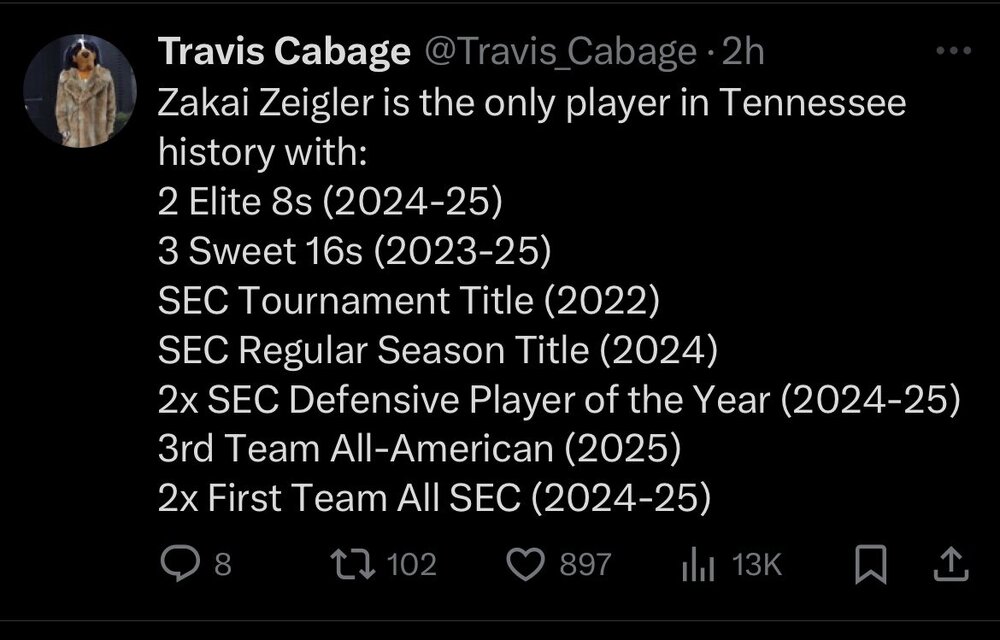Click the reply count of 8

223,565
